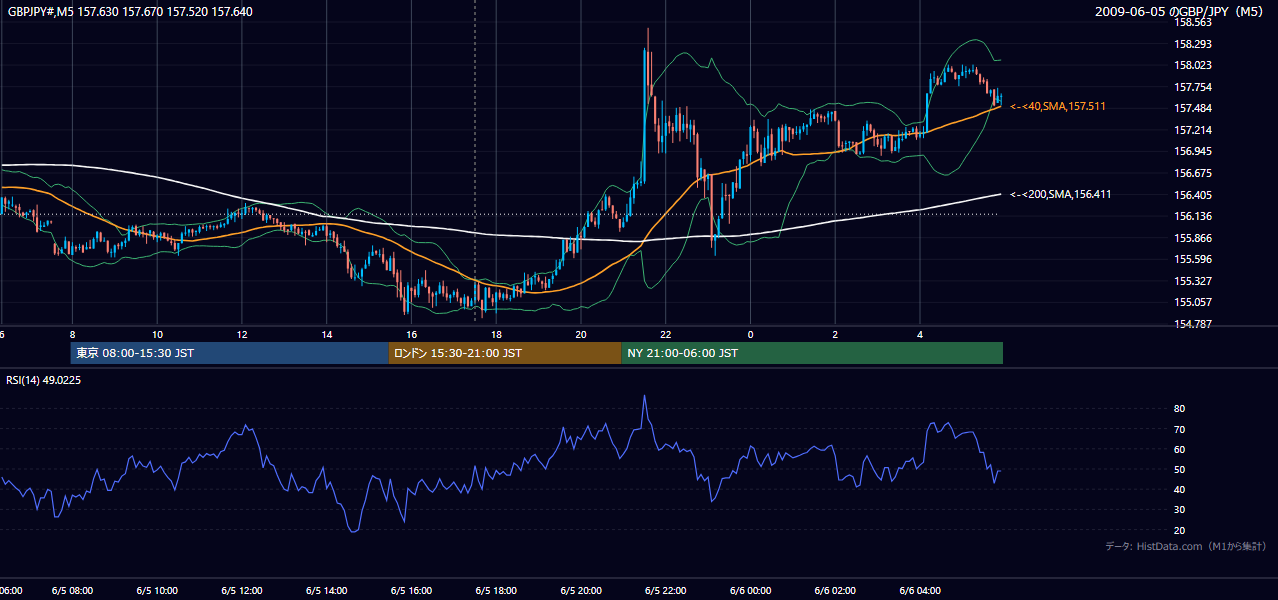The width and height of the screenshot is (1278, 600).
Task: Click price level 158.023 on the axis
Action: (1193, 66)
